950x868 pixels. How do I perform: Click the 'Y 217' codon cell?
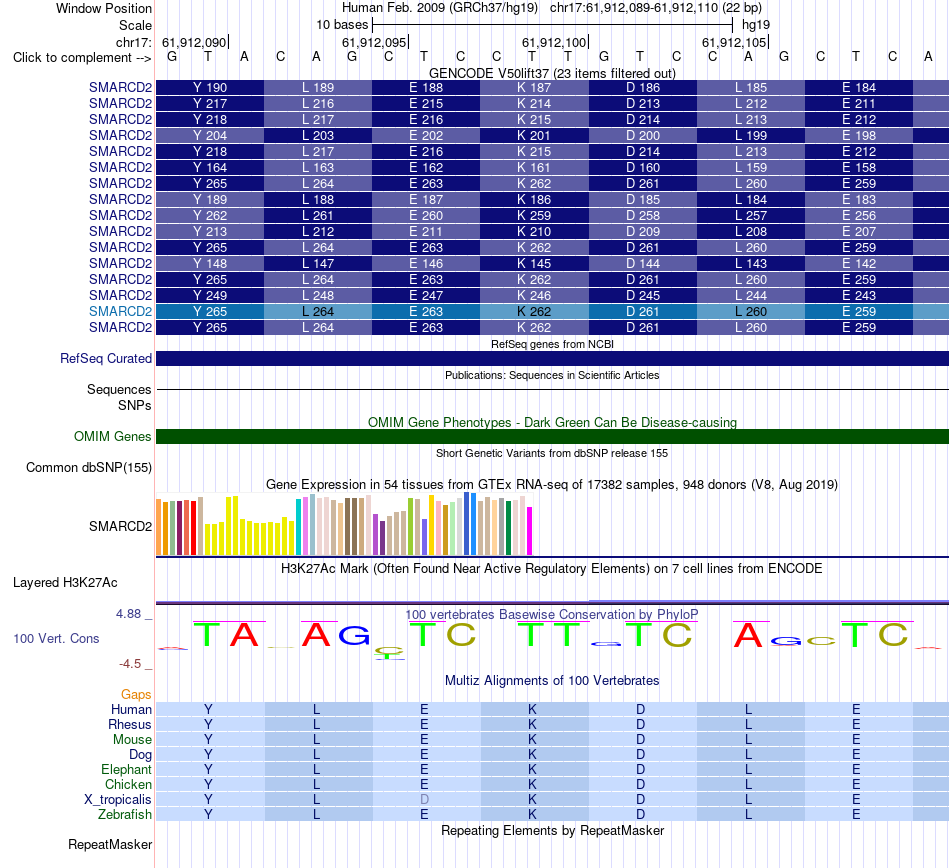210,104
